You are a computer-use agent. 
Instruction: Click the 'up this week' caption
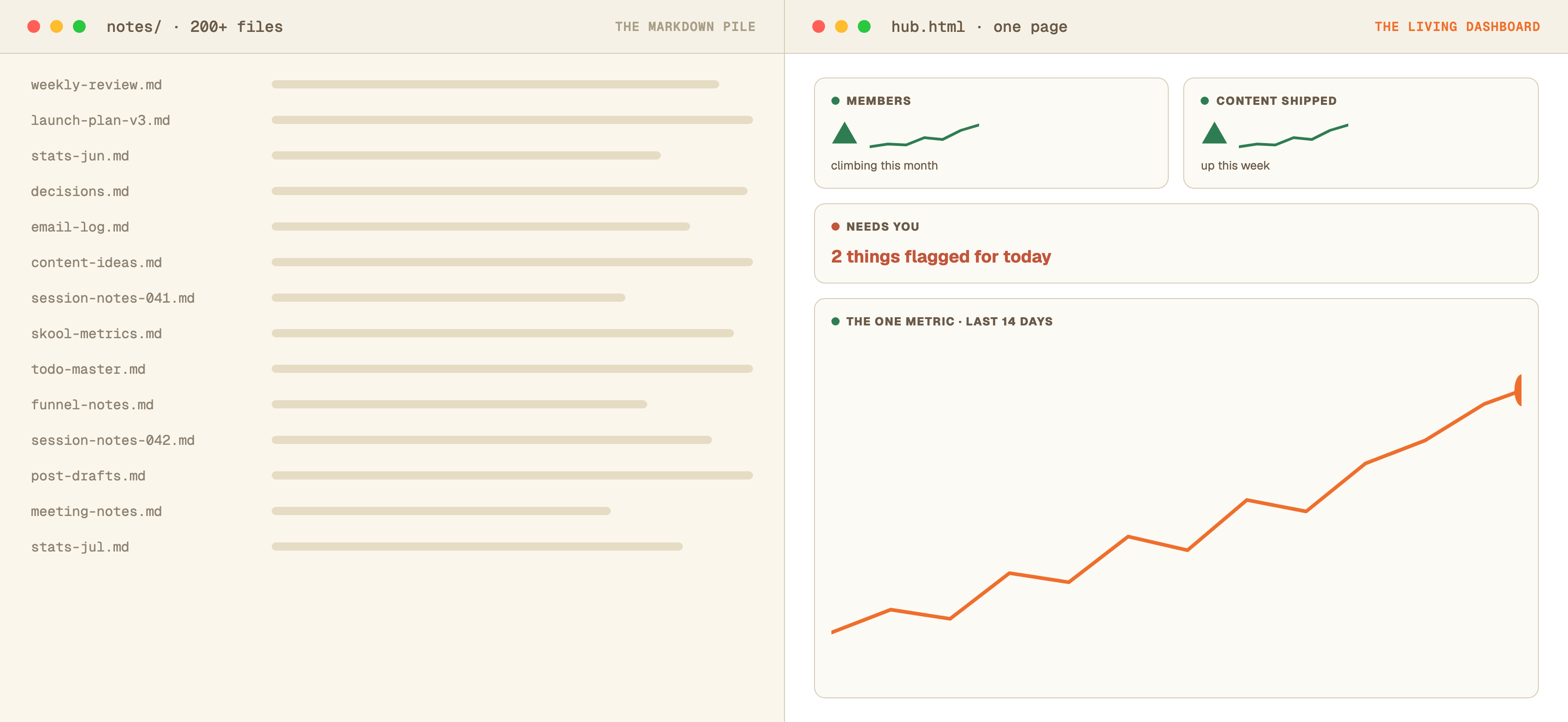pyautogui.click(x=1235, y=165)
